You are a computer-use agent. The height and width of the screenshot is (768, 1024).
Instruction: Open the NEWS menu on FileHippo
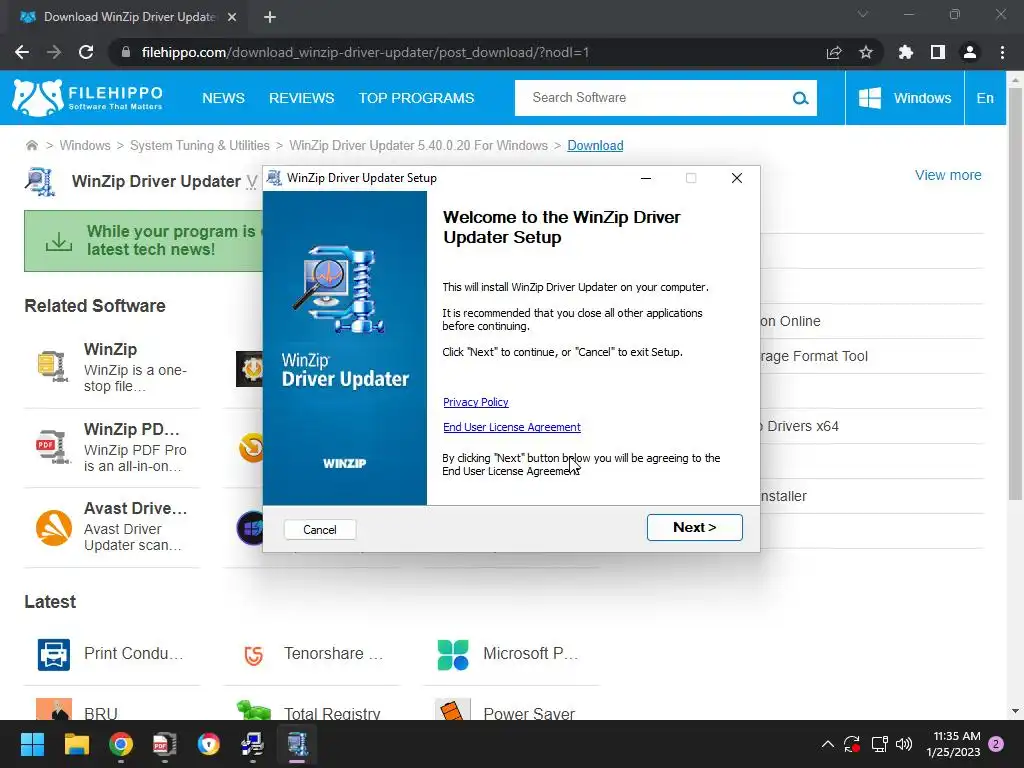(223, 98)
